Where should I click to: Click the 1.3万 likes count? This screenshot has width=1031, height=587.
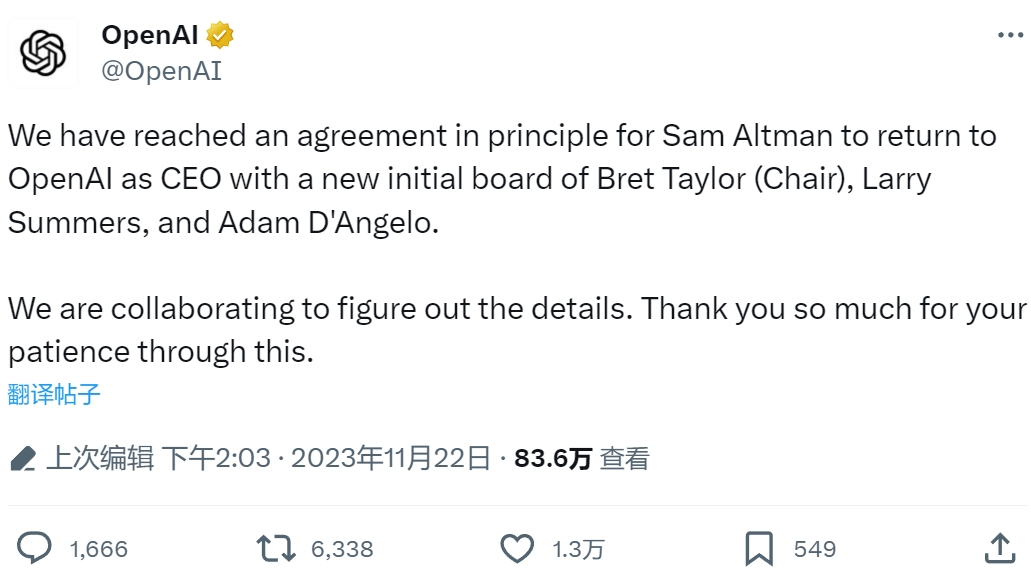point(578,549)
